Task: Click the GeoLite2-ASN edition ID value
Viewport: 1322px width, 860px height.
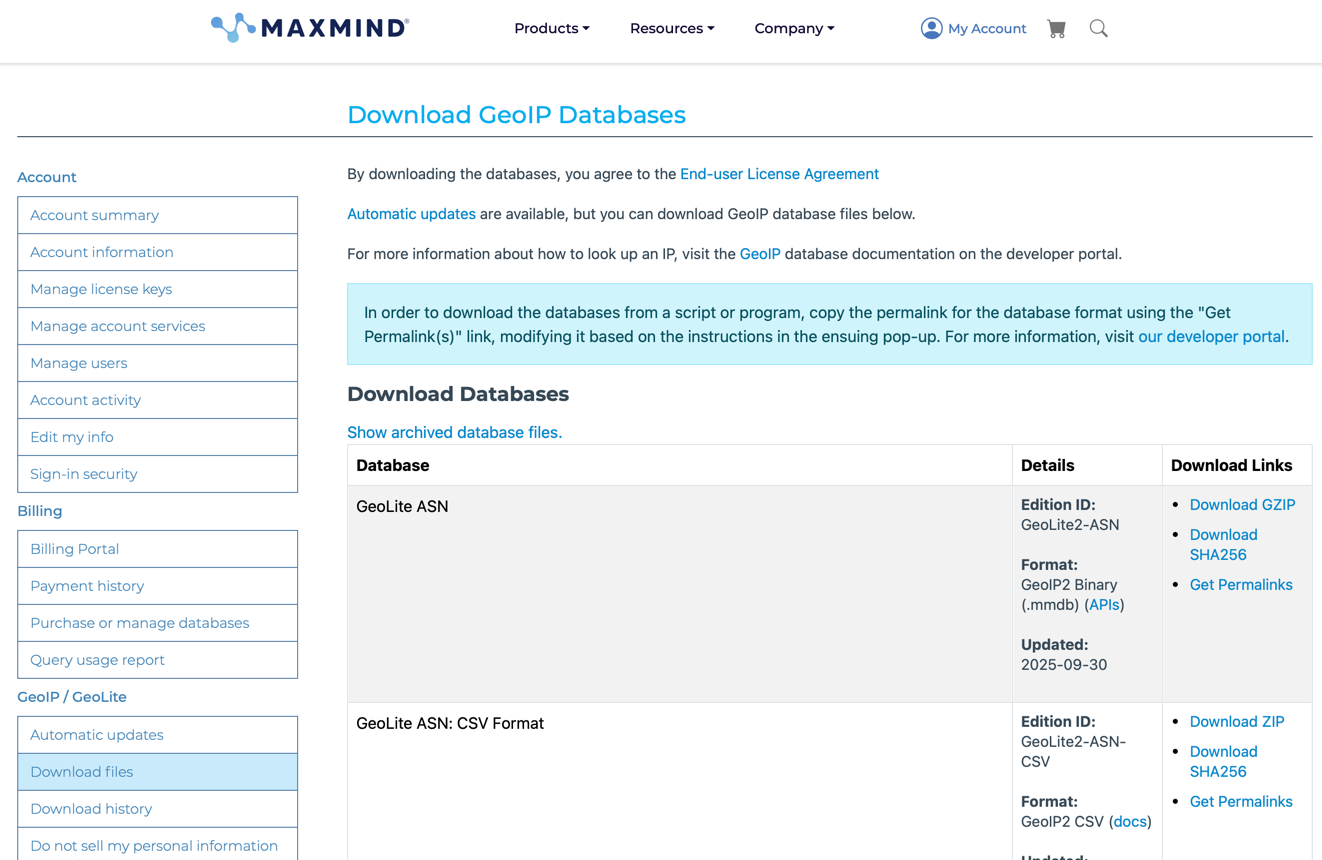Action: click(1070, 525)
